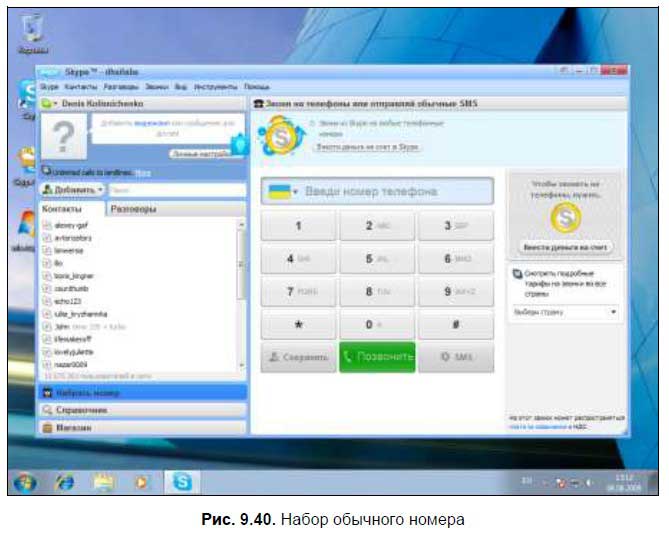The width and height of the screenshot is (669, 535).
Task: Click the question-mark profile avatar placeholder
Action: click(64, 136)
